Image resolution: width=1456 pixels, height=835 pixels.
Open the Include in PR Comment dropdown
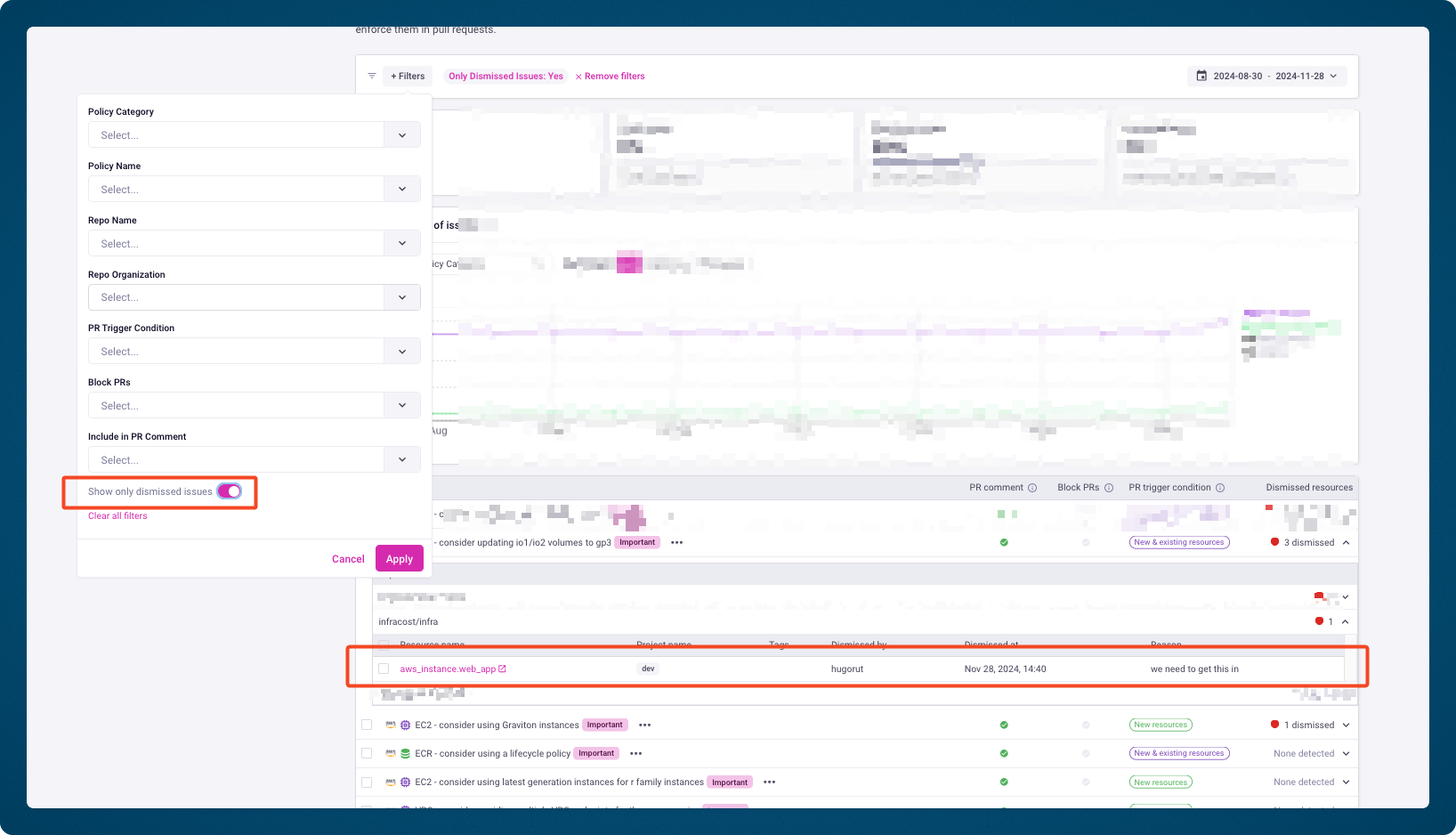[x=255, y=460]
